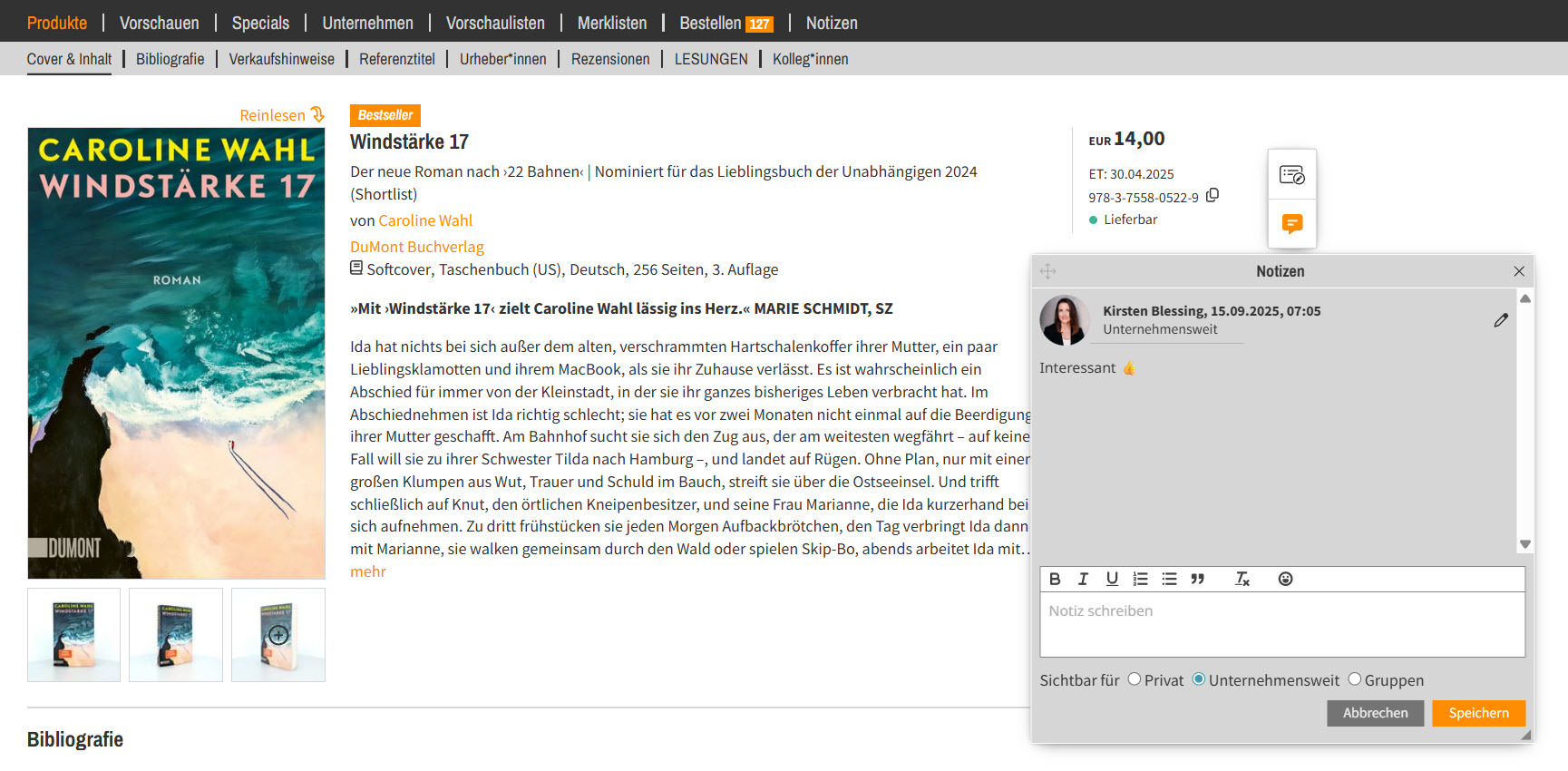Switch to the Kolleg*innen tab
The width and height of the screenshot is (1568, 771).
click(811, 59)
